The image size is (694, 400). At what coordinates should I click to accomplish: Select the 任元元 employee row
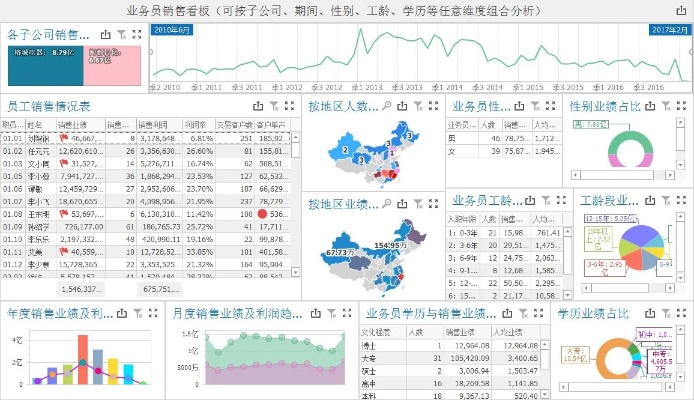pos(40,150)
